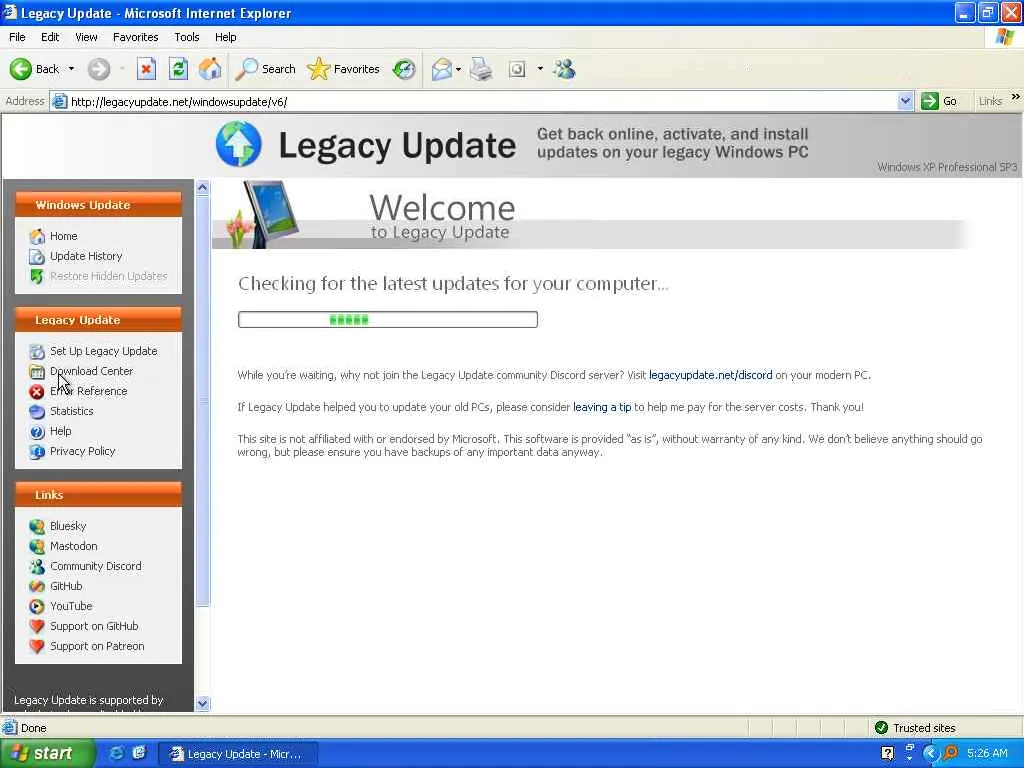1024x768 pixels.
Task: Click the Error Reference red X icon
Action: [37, 391]
